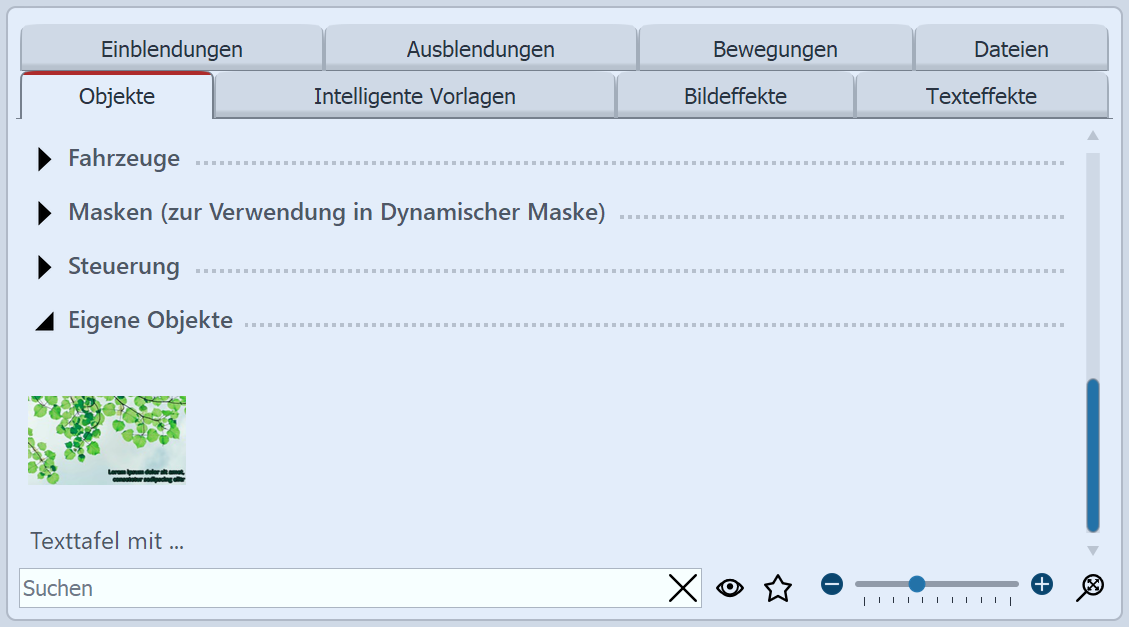Switch to the Dateien tab
The image size is (1129, 627).
tap(1012, 48)
